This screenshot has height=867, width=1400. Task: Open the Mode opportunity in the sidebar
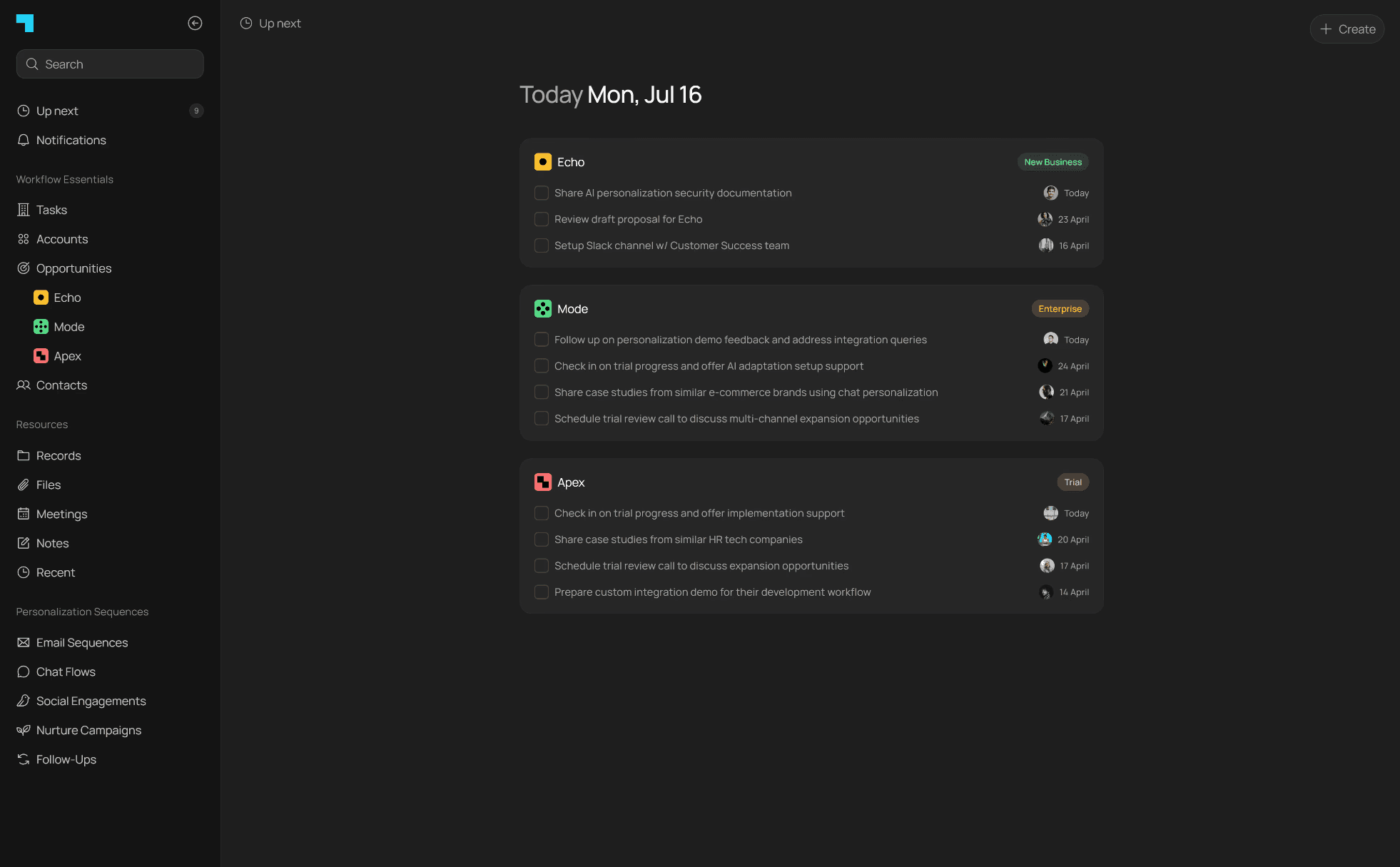(69, 327)
